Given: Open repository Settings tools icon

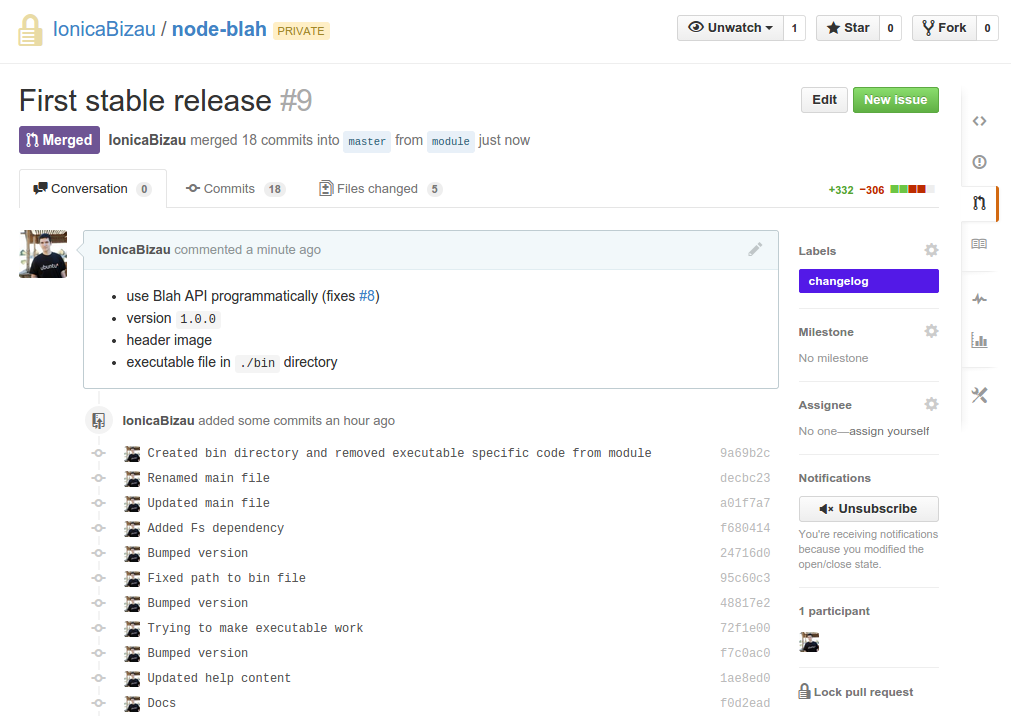Looking at the screenshot, I should (979, 395).
